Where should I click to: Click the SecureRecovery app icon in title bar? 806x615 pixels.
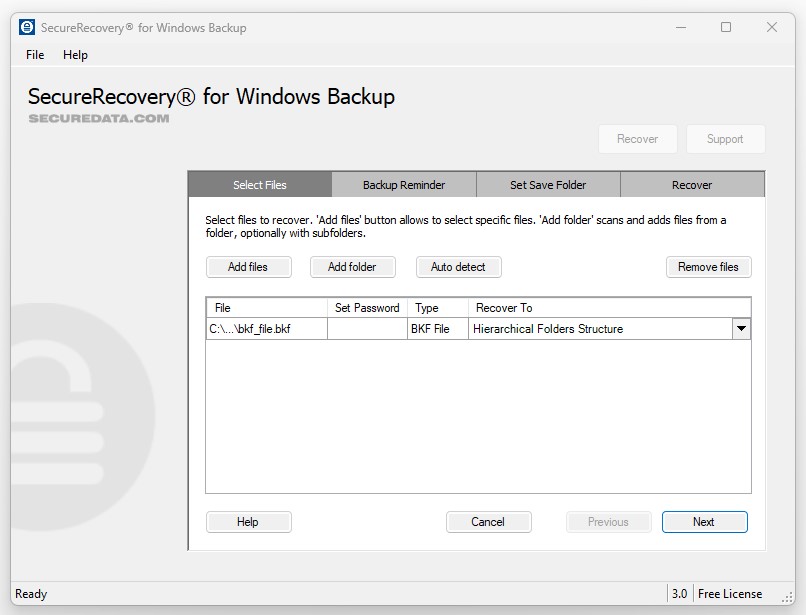tap(27, 28)
